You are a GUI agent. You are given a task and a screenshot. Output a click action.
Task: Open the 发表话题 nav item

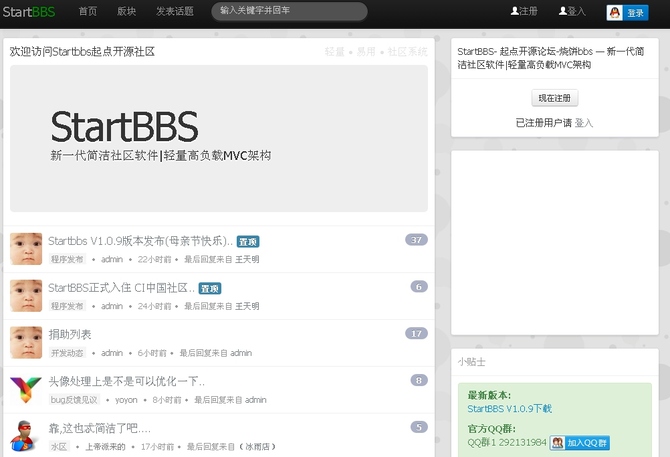tap(175, 12)
